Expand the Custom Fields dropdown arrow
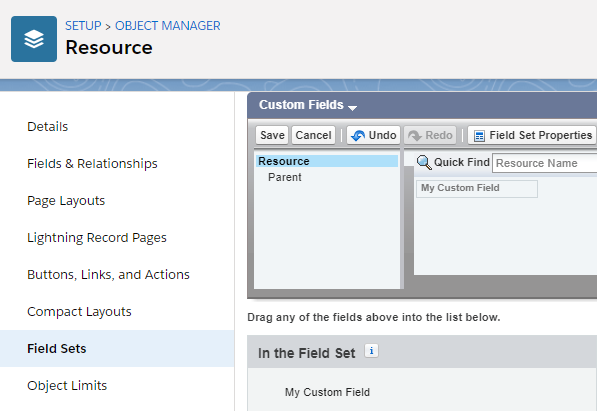The width and height of the screenshot is (597, 411). click(x=353, y=108)
